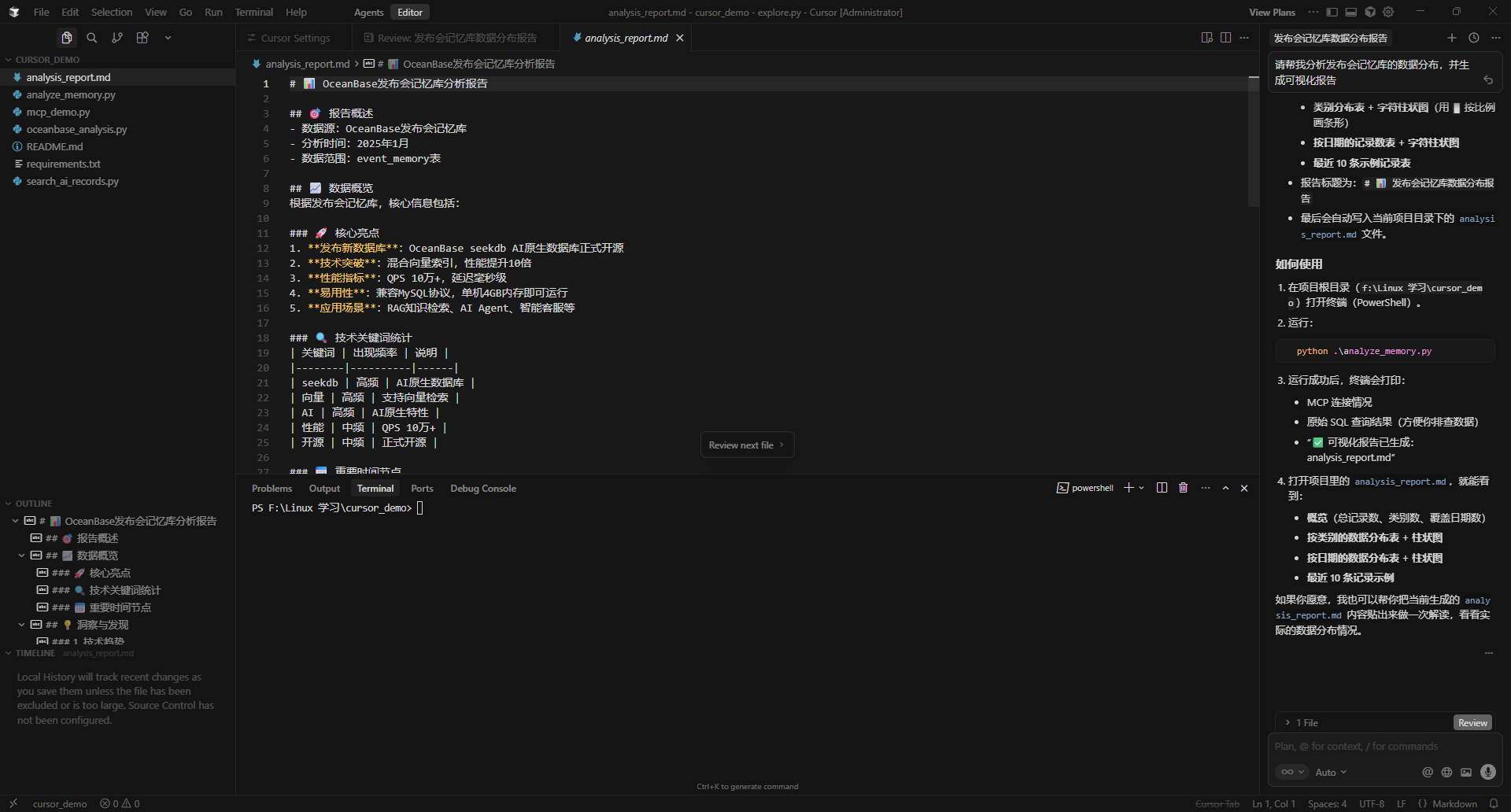Open the Auto model selector dropdown
Viewport: 1511px width, 812px height.
(x=1331, y=772)
